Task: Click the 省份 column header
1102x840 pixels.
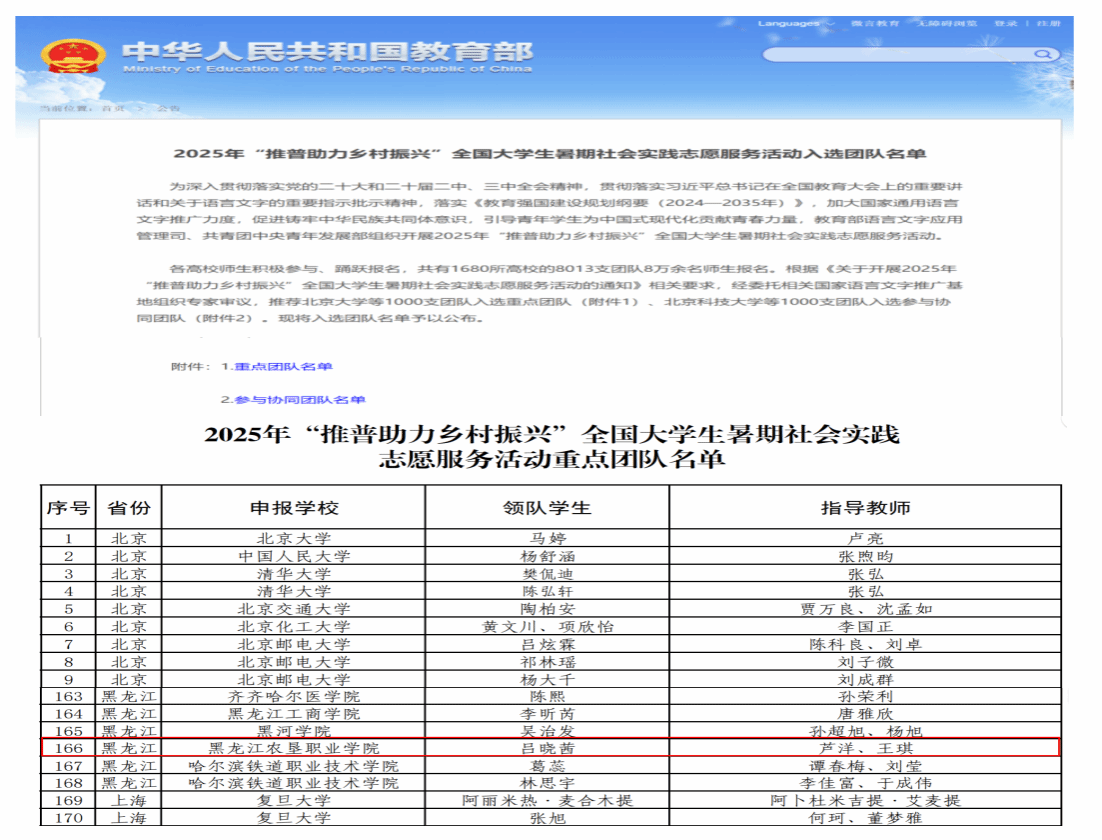Action: pos(129,508)
